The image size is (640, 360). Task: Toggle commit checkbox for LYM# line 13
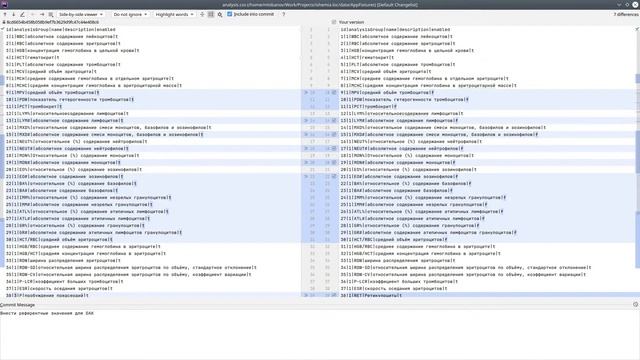334,120
